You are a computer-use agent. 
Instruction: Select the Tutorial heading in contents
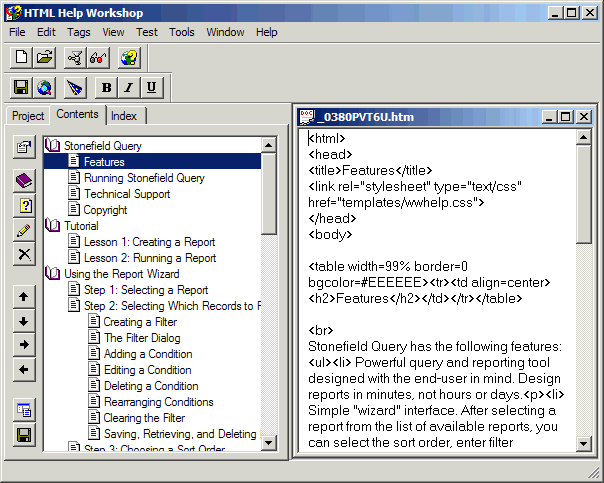[81, 226]
